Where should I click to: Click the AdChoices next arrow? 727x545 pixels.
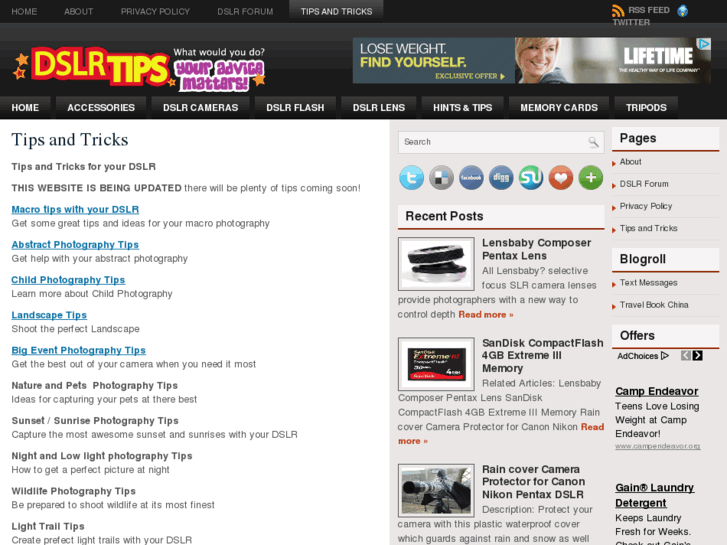click(697, 356)
